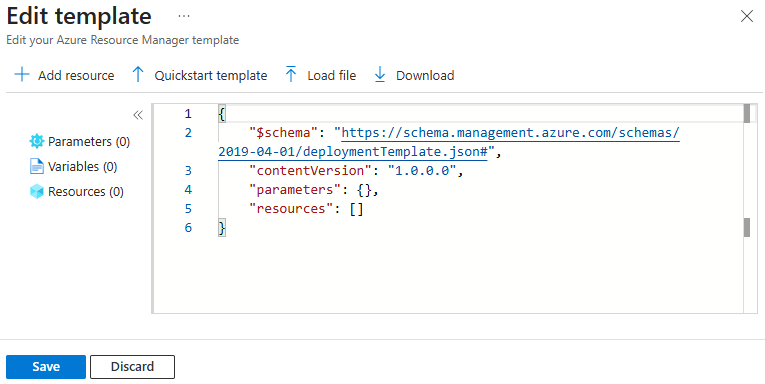
Task: Click the empty brackets after resources
Action: coord(357,209)
